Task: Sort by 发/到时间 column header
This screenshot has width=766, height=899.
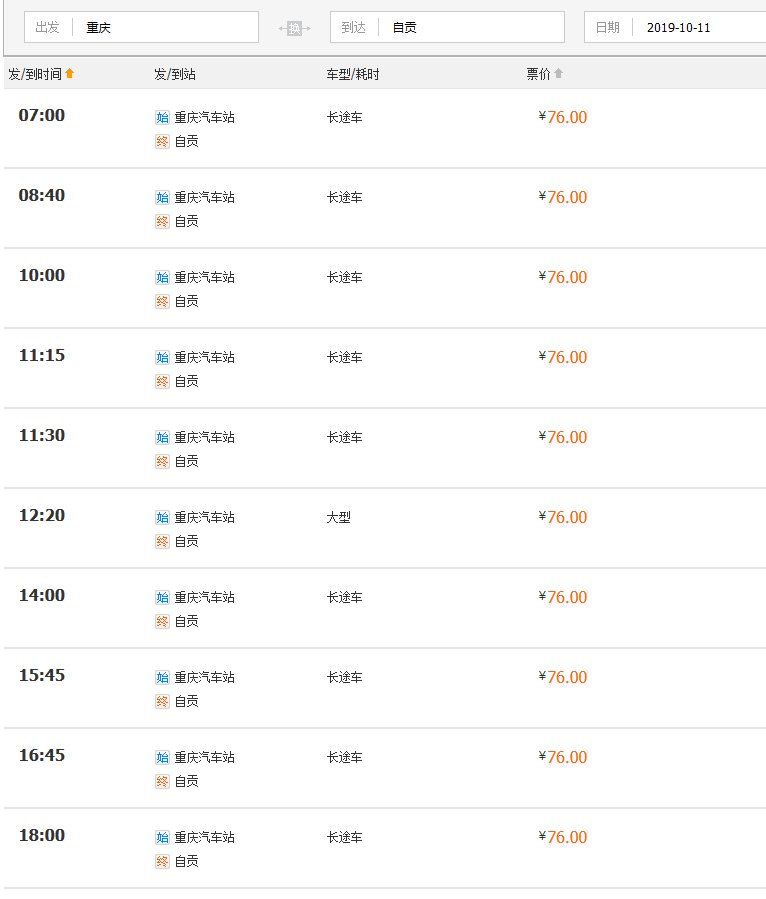Action: pyautogui.click(x=35, y=74)
